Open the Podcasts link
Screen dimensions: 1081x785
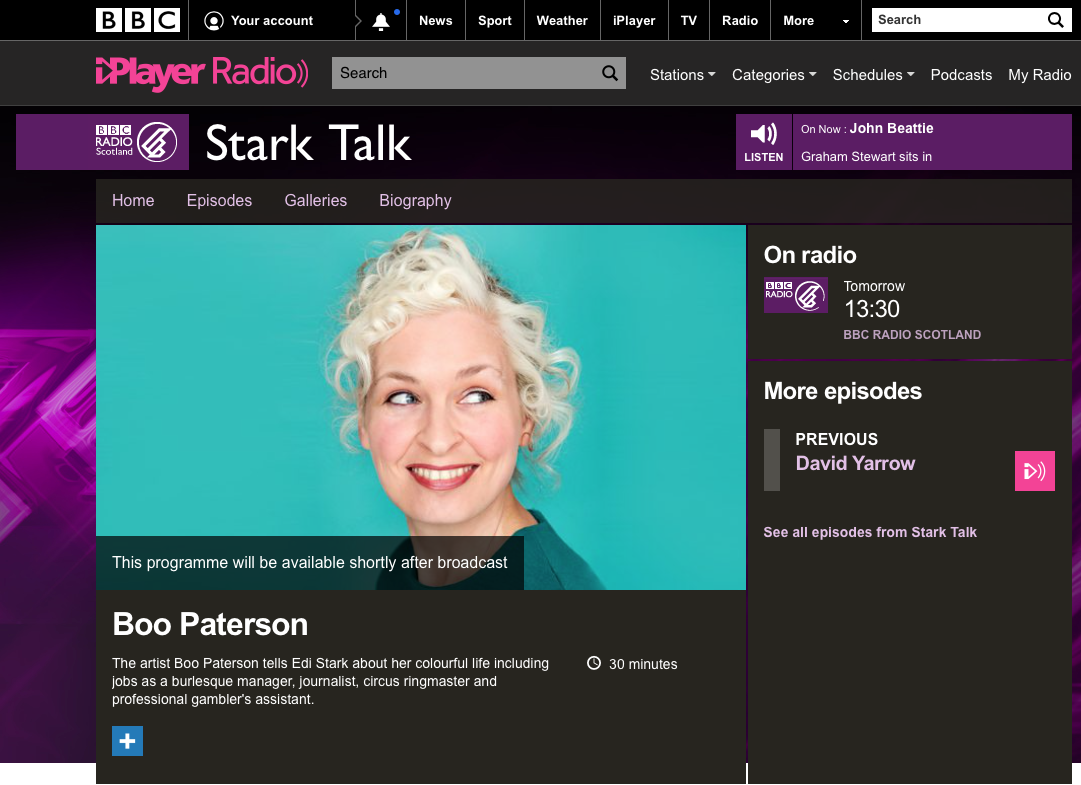tap(961, 74)
